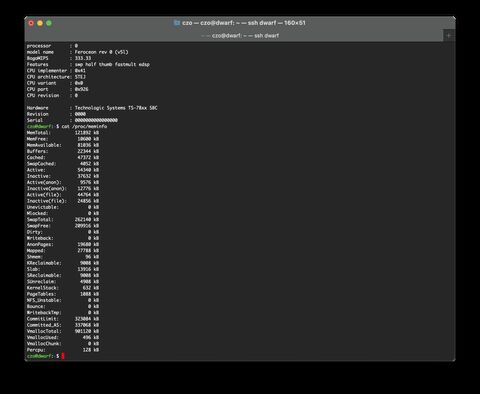The height and width of the screenshot is (394, 480).
Task: Click the Slab line
Action: coord(63,269)
